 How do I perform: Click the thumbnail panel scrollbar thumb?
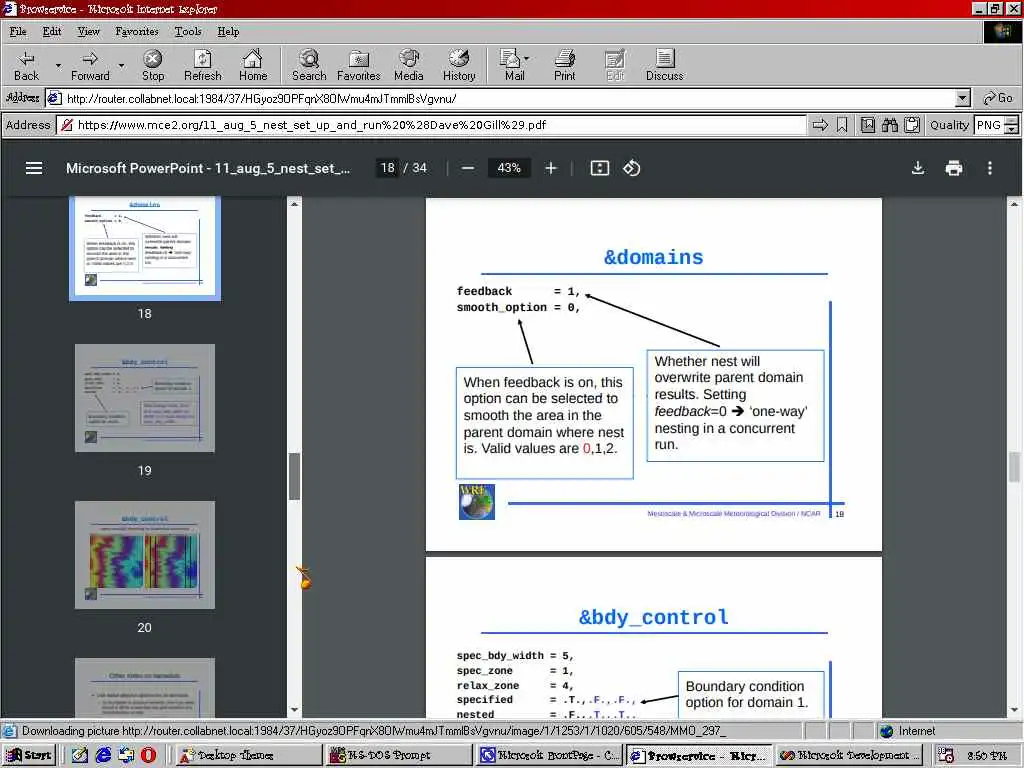[x=295, y=476]
